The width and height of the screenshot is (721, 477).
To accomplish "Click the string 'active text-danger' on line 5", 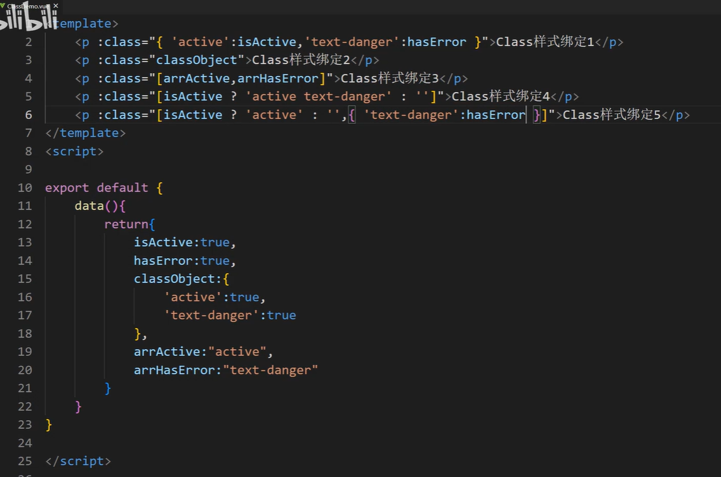I will (x=319, y=97).
